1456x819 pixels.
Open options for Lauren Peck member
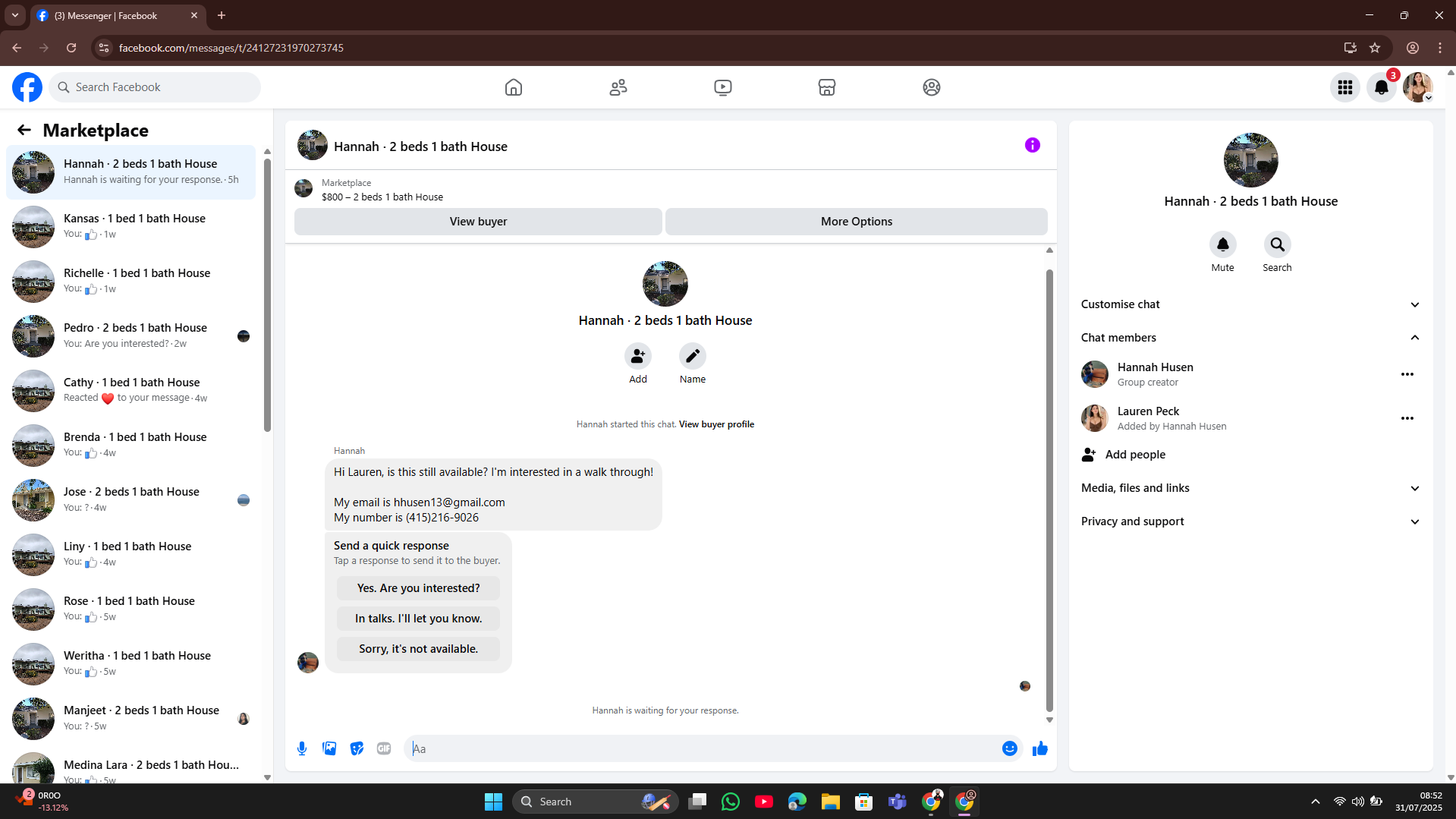coord(1407,418)
